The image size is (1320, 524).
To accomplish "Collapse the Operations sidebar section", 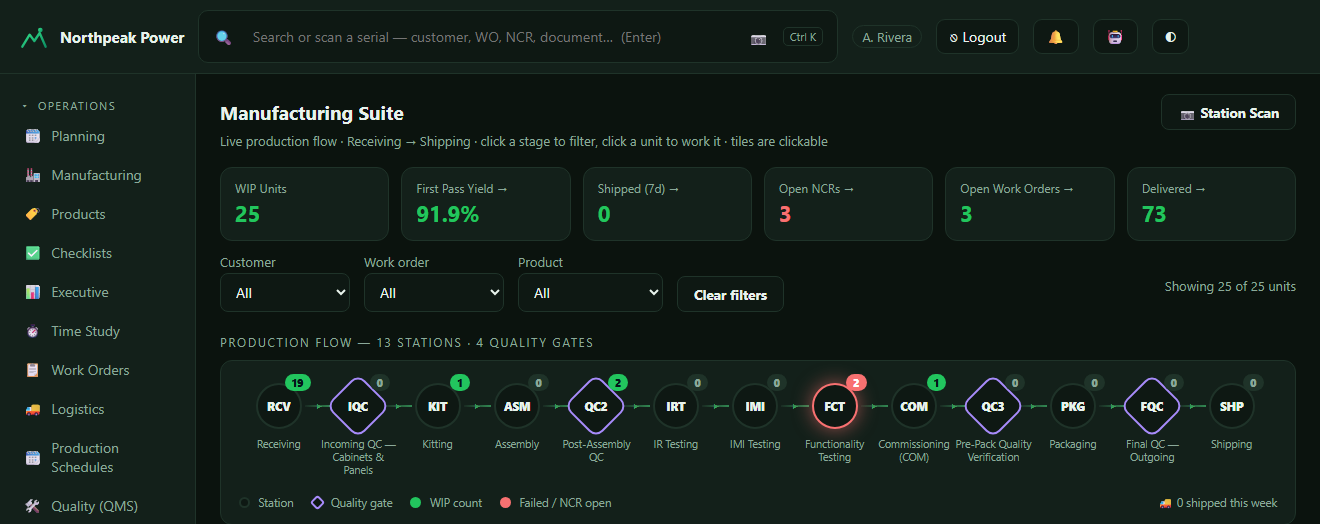I will [69, 106].
